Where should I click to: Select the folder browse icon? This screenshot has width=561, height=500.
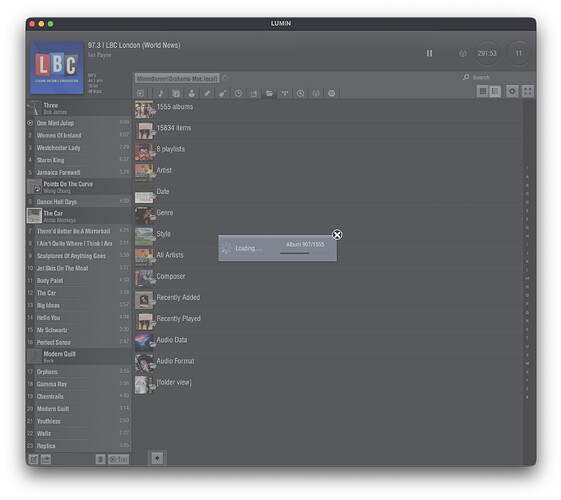269,94
